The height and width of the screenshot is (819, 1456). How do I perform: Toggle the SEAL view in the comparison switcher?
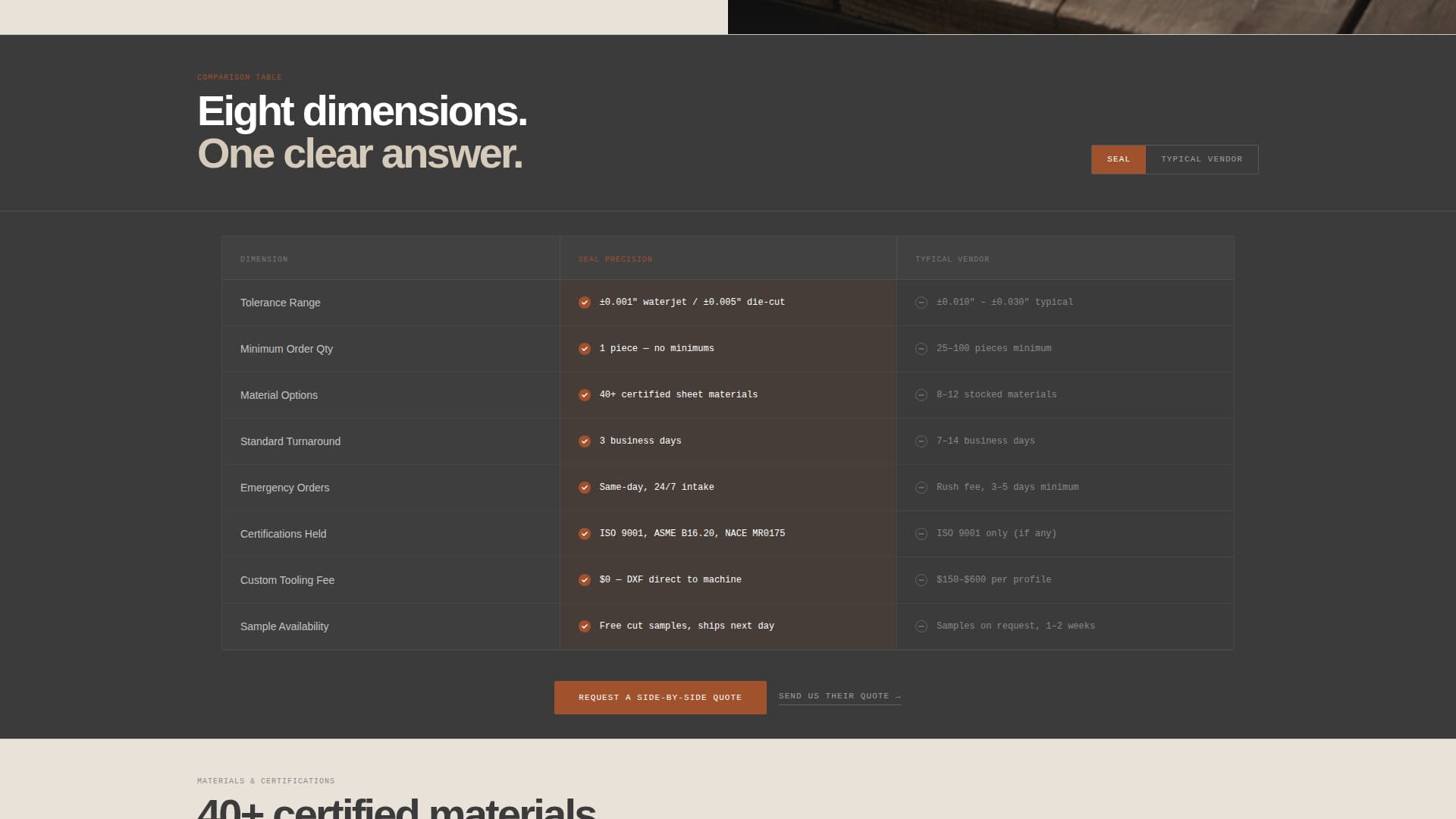tap(1118, 159)
